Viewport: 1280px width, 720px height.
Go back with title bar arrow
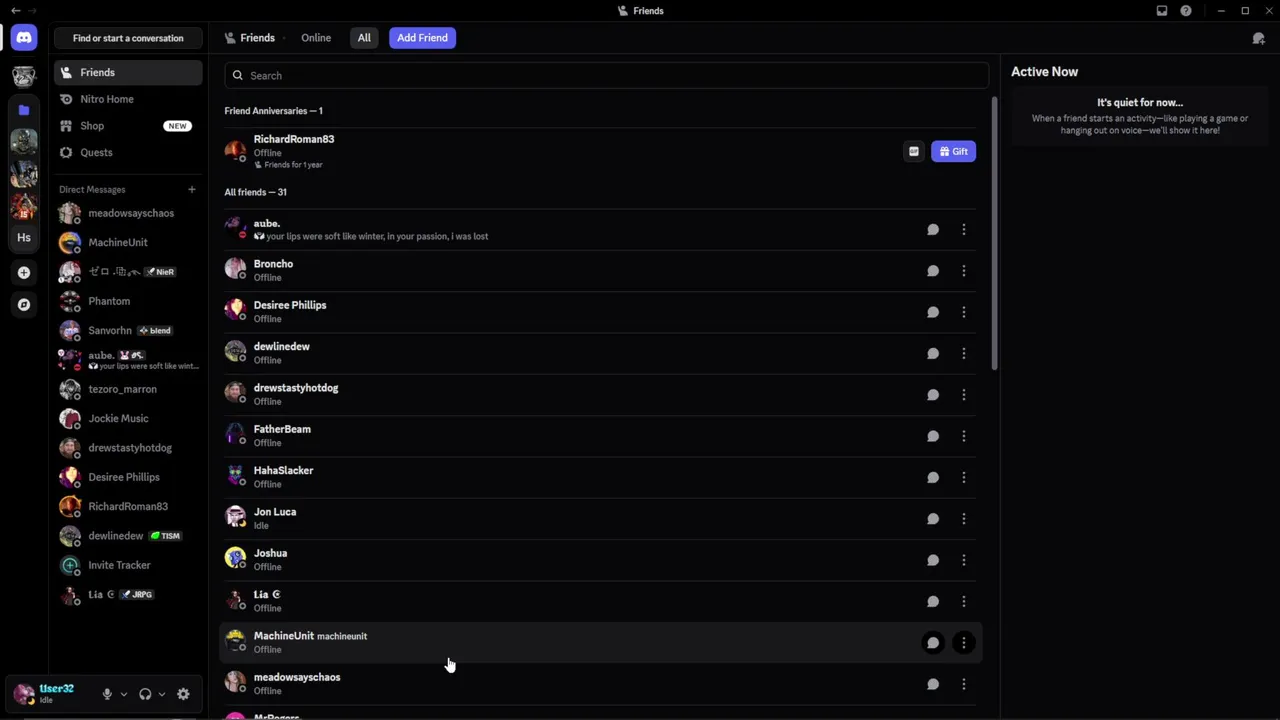[x=15, y=11]
